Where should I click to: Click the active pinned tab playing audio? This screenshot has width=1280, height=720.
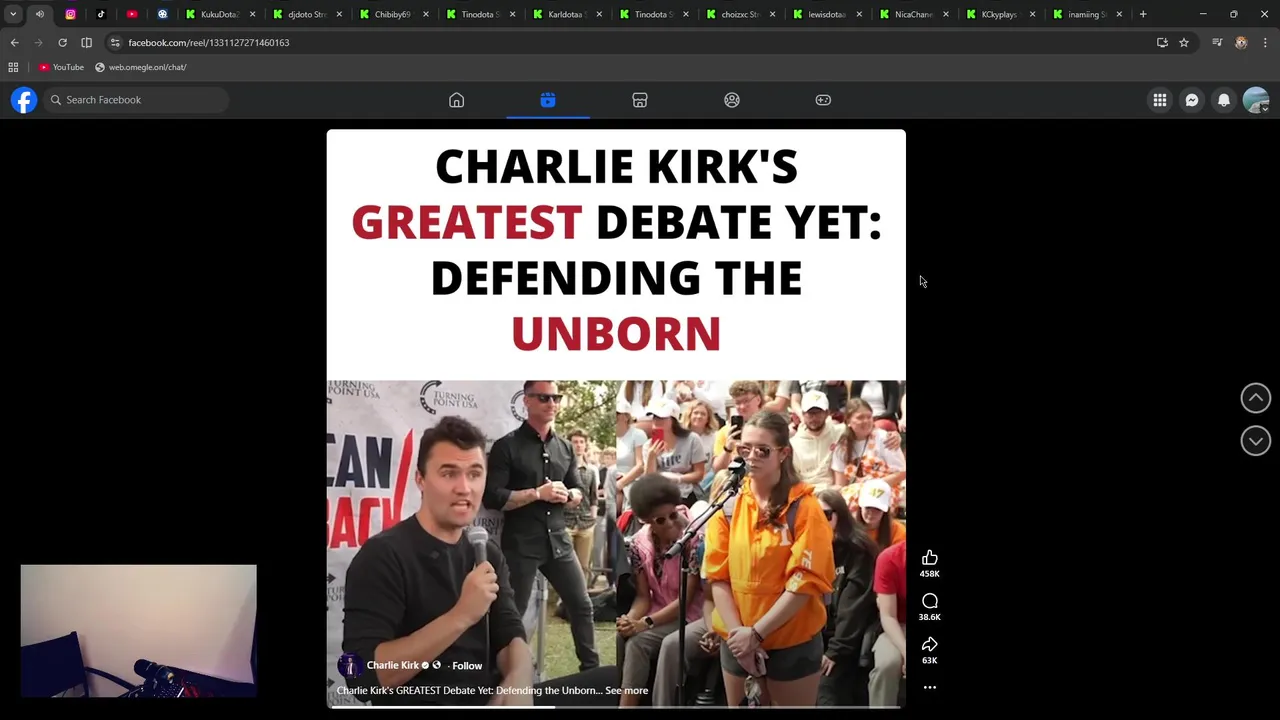40,14
